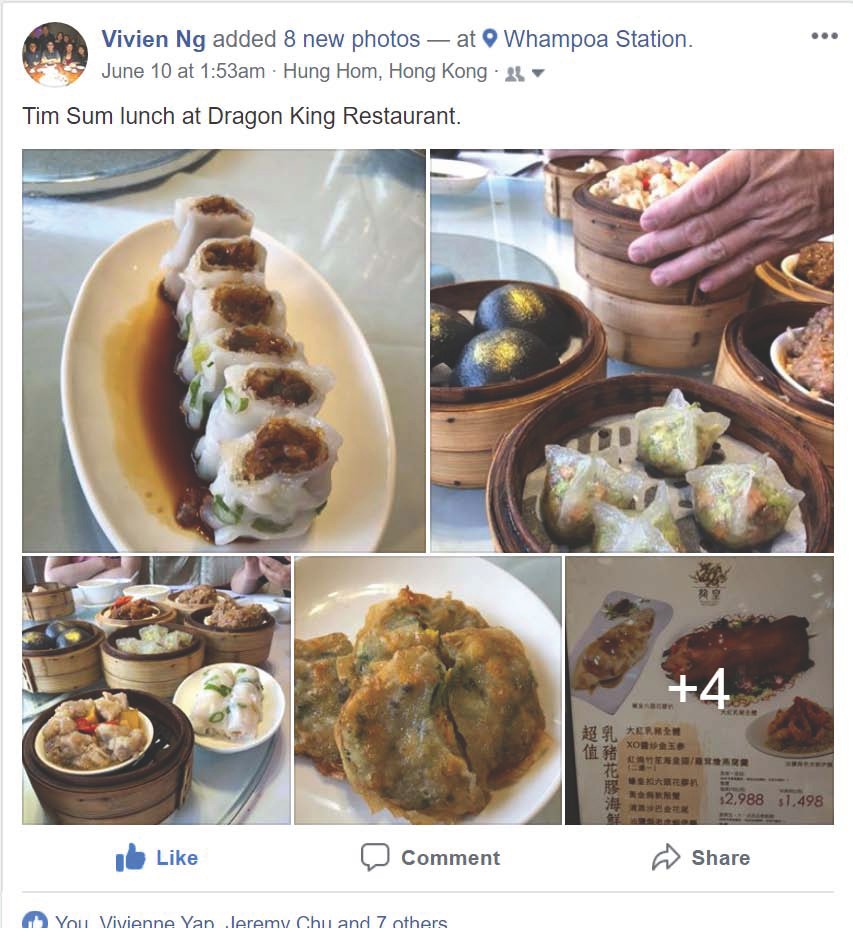Click the thumbs-up Like icon
Screen dimensions: 853x952
(131, 857)
